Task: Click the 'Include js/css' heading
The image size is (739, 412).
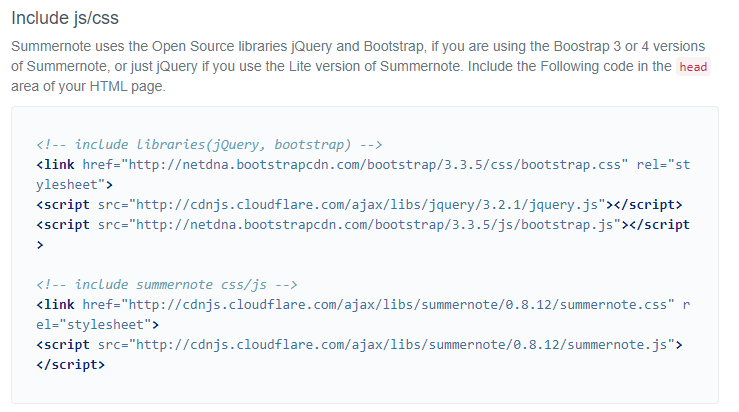Action: coord(65,18)
